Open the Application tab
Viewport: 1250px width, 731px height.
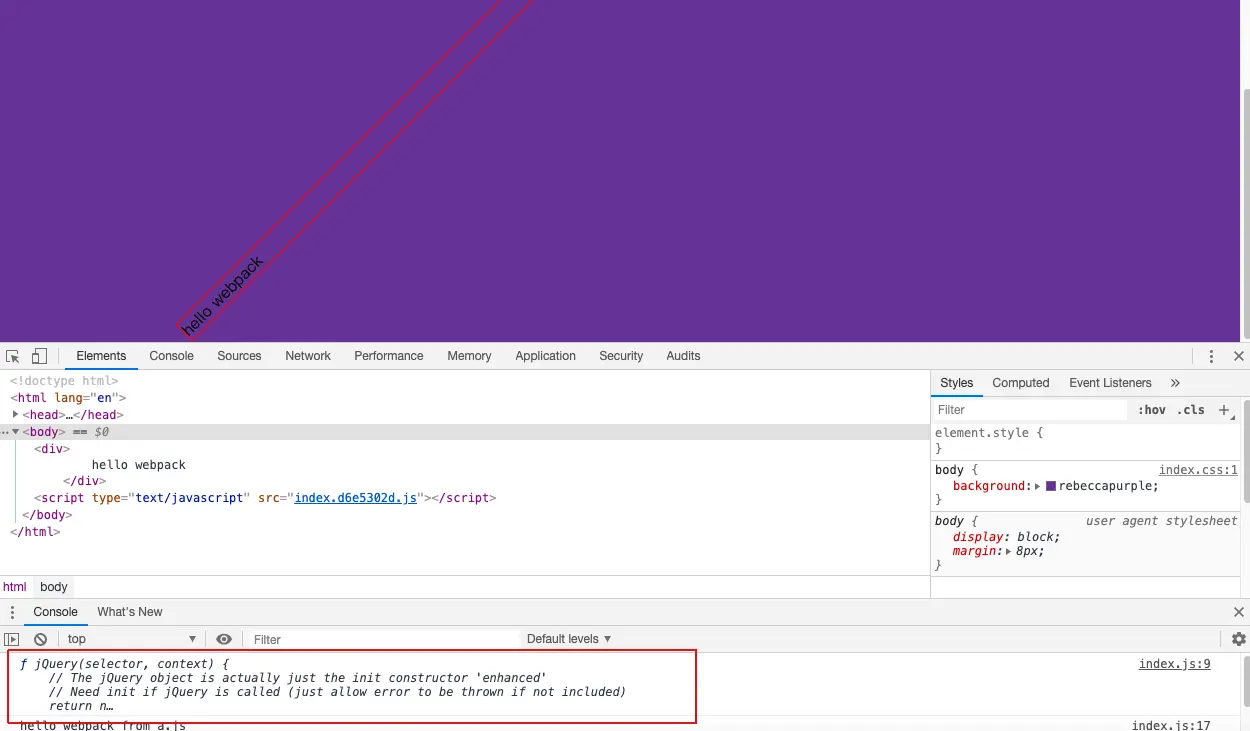tap(545, 356)
